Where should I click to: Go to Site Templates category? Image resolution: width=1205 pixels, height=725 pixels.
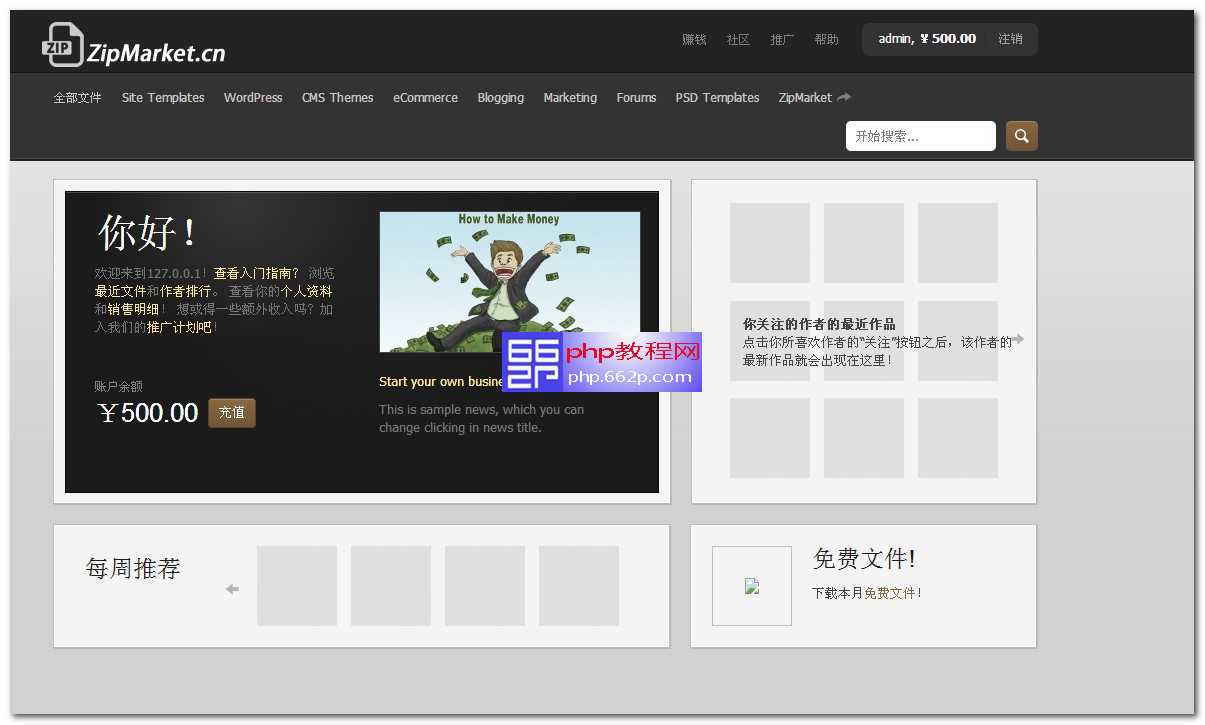click(163, 98)
